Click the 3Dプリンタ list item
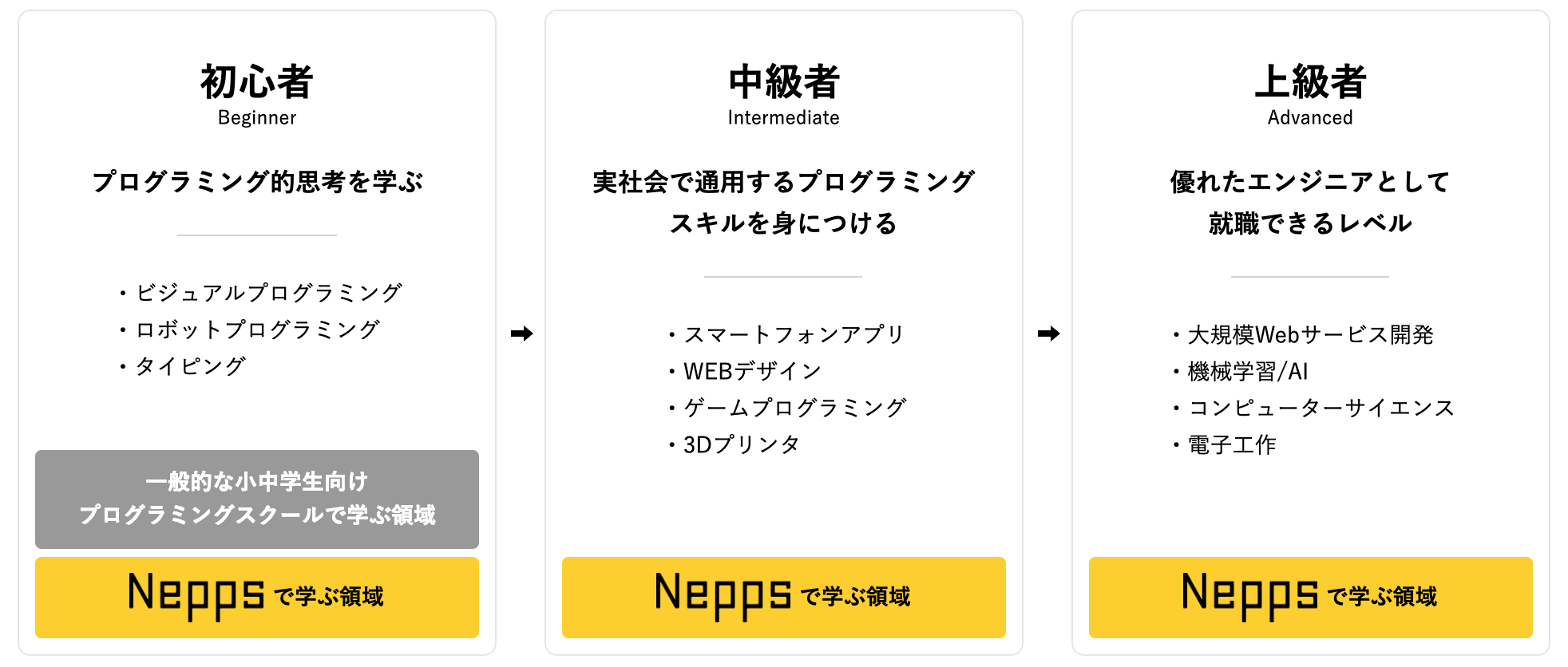Screen dimensions: 1568x667 point(741,444)
